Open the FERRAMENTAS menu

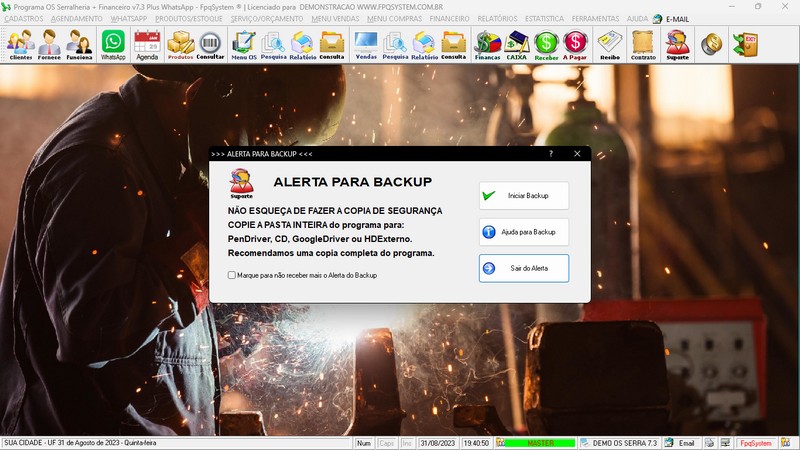[x=595, y=18]
